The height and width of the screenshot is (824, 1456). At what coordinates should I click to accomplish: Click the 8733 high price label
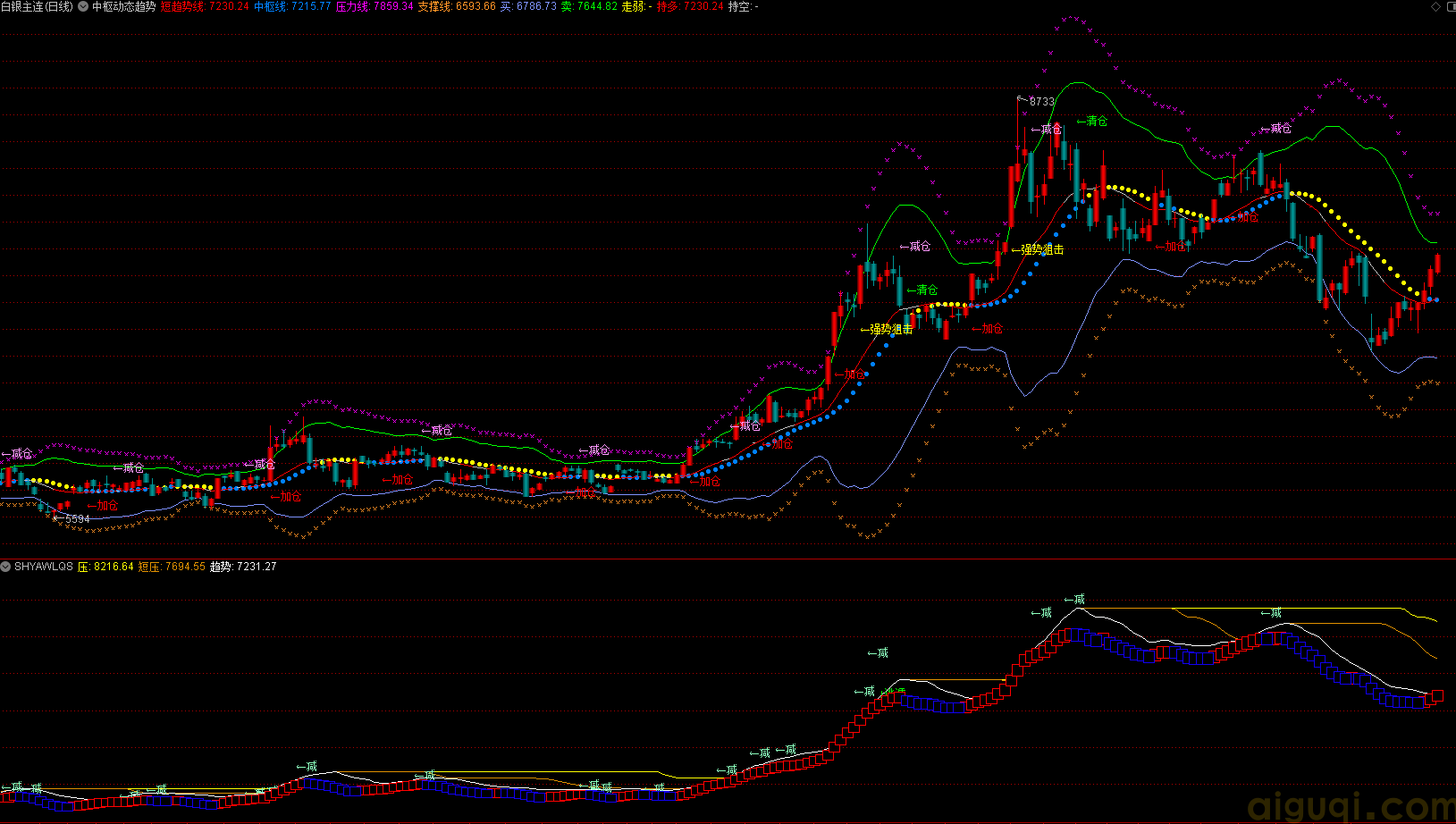[x=1041, y=102]
